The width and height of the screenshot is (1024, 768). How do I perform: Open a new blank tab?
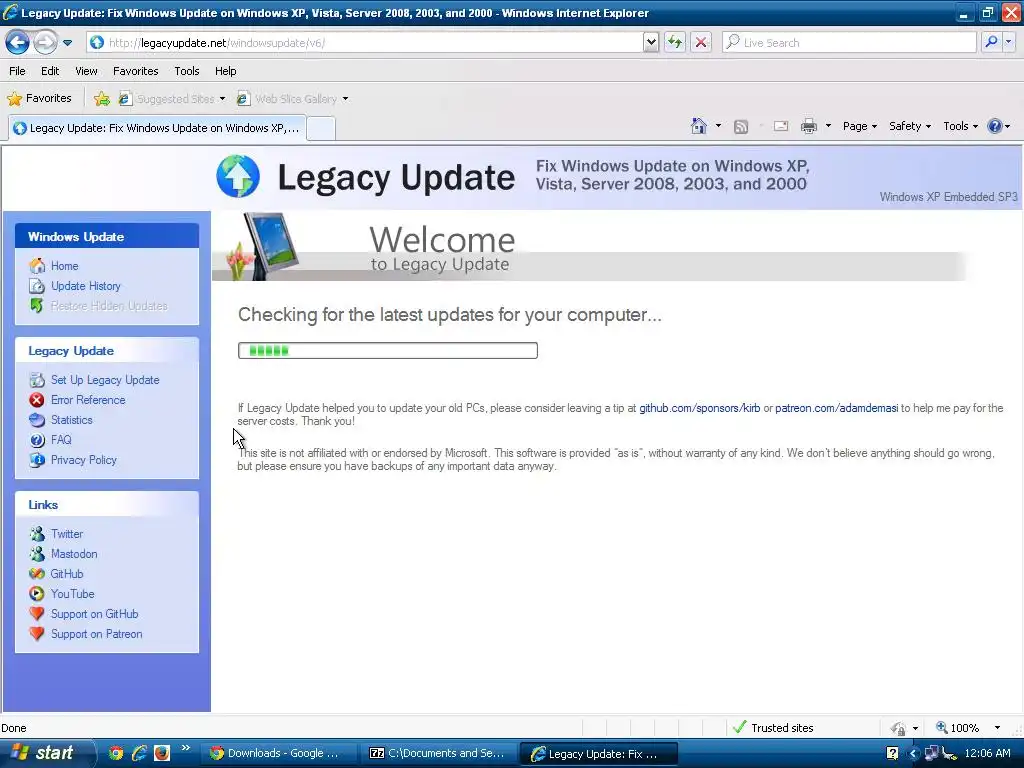[321, 128]
